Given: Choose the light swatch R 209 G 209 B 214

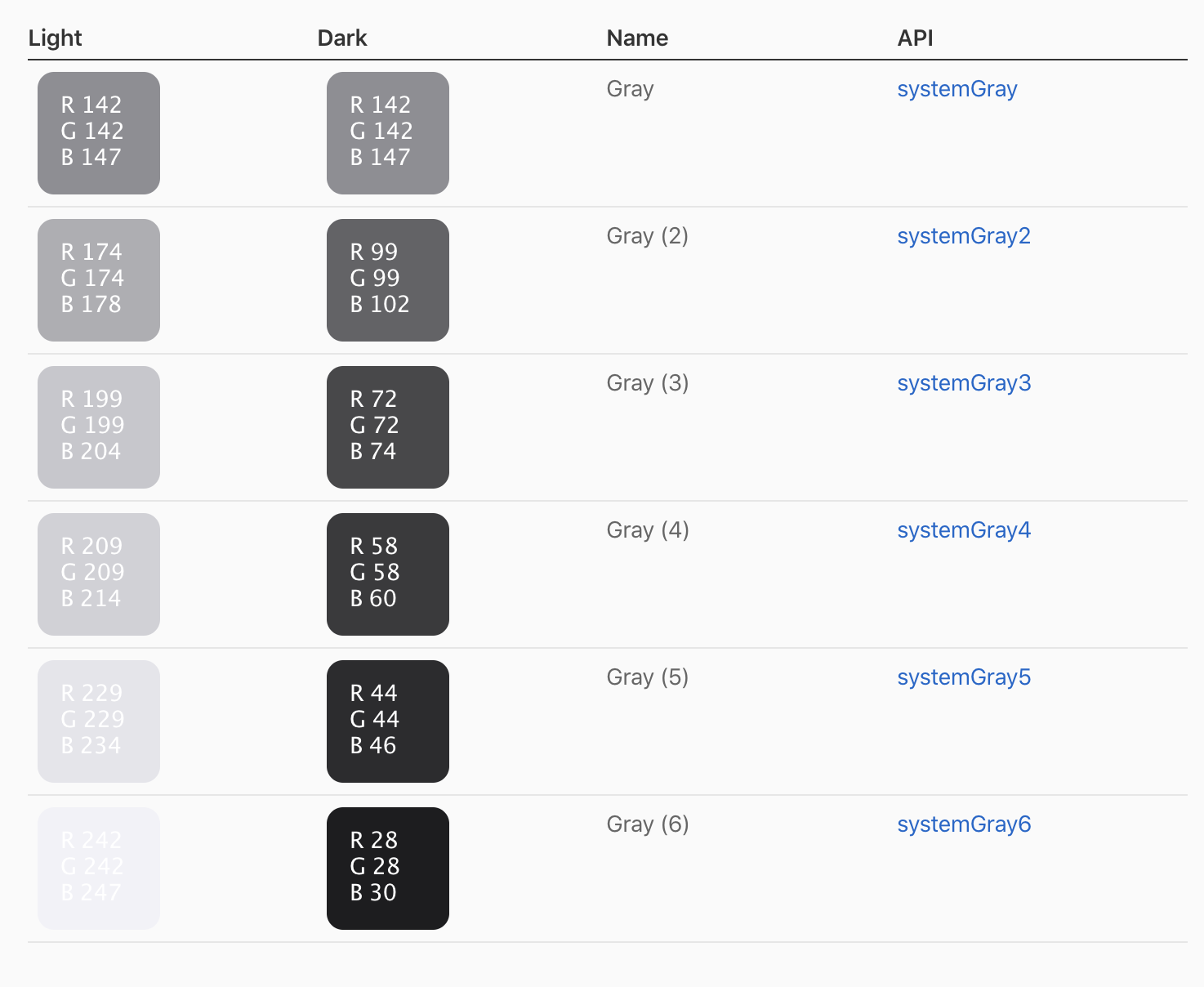Looking at the screenshot, I should pyautogui.click(x=99, y=574).
